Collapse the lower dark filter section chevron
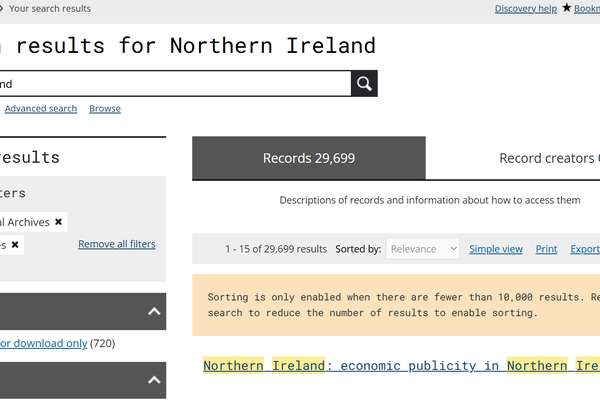 point(154,380)
